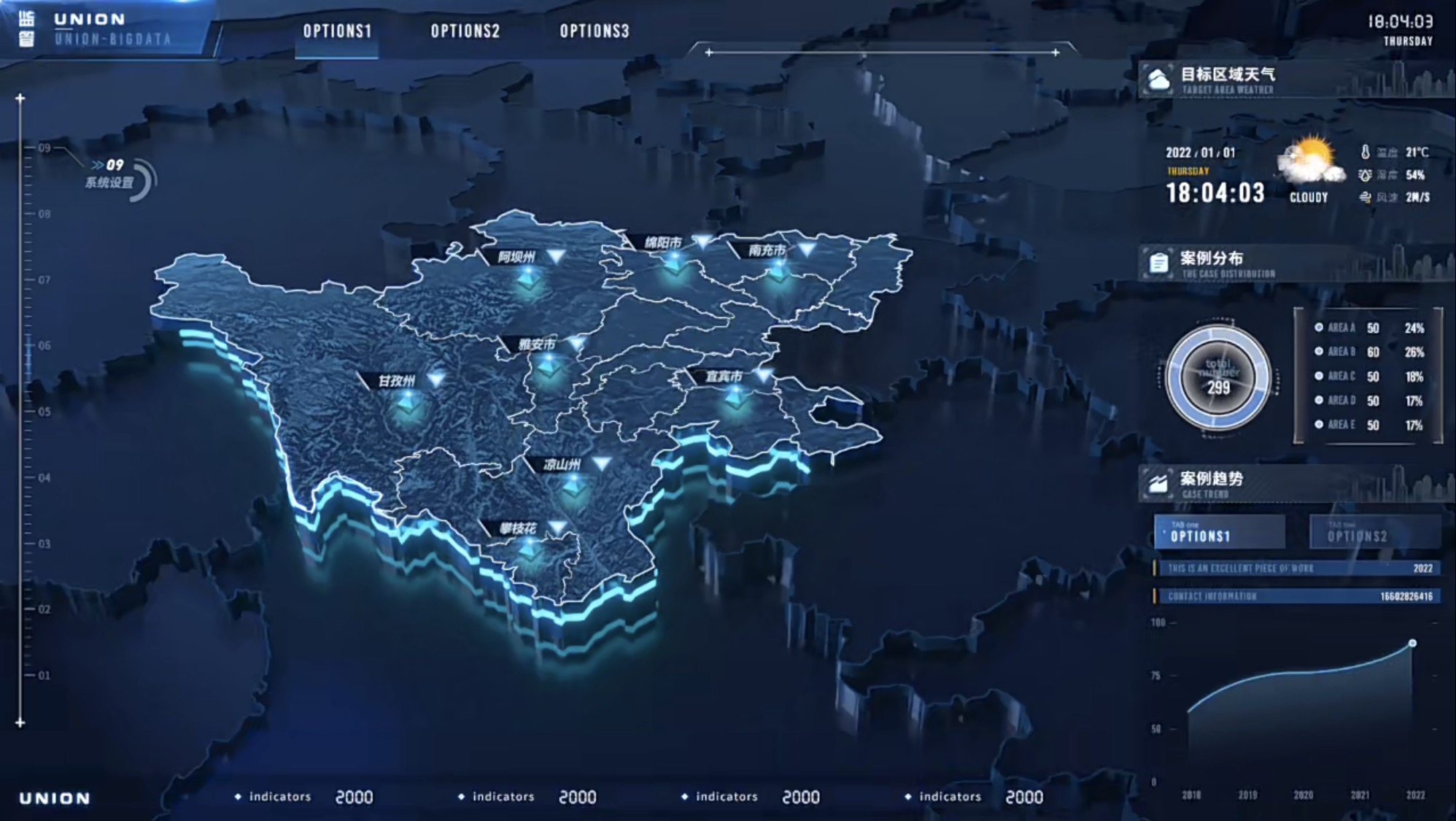Expand the 宜宾市 map marker triangle

[x=764, y=375]
